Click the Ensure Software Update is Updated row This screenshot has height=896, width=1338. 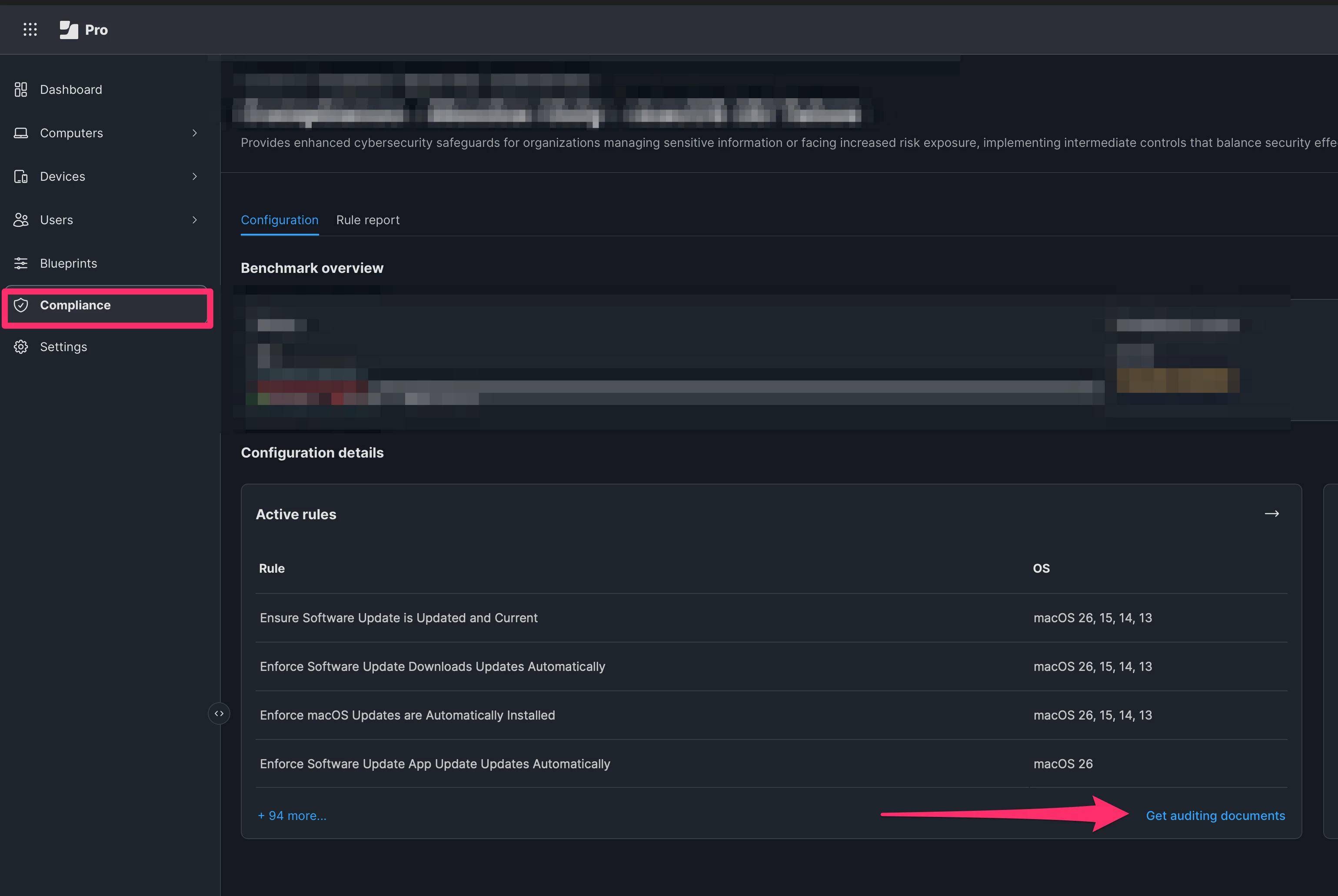(398, 618)
